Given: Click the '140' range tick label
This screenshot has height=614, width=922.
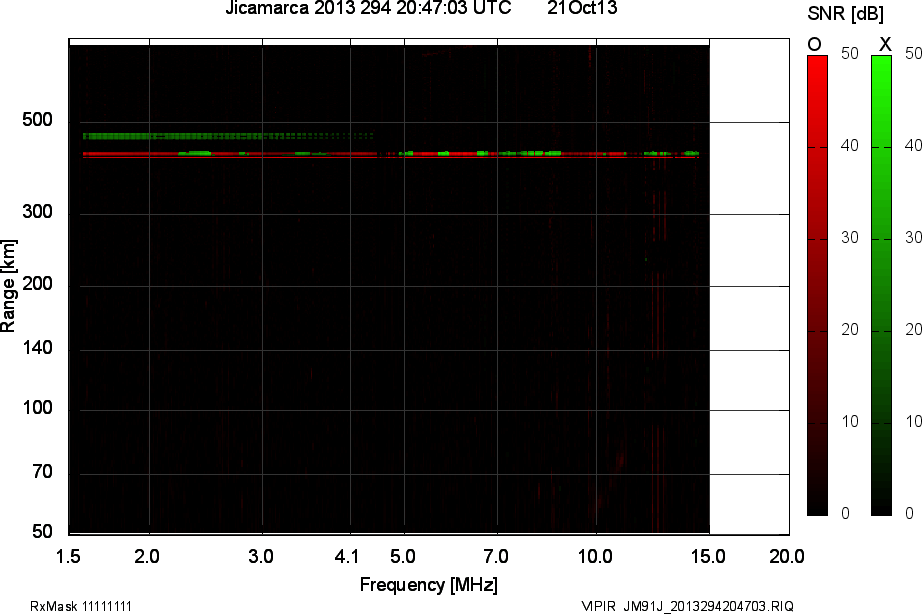Looking at the screenshot, I should pos(38,348).
